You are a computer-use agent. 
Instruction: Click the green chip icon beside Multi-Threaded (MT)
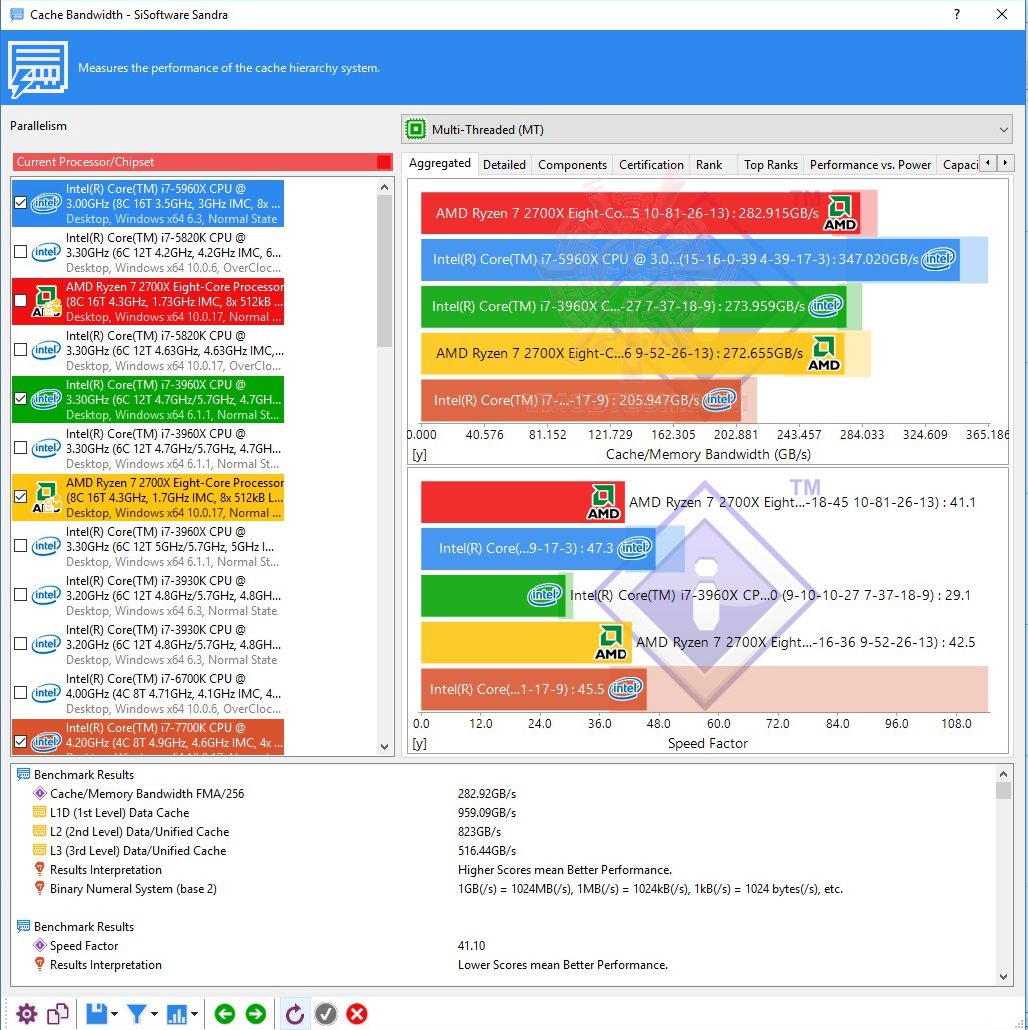pos(416,129)
